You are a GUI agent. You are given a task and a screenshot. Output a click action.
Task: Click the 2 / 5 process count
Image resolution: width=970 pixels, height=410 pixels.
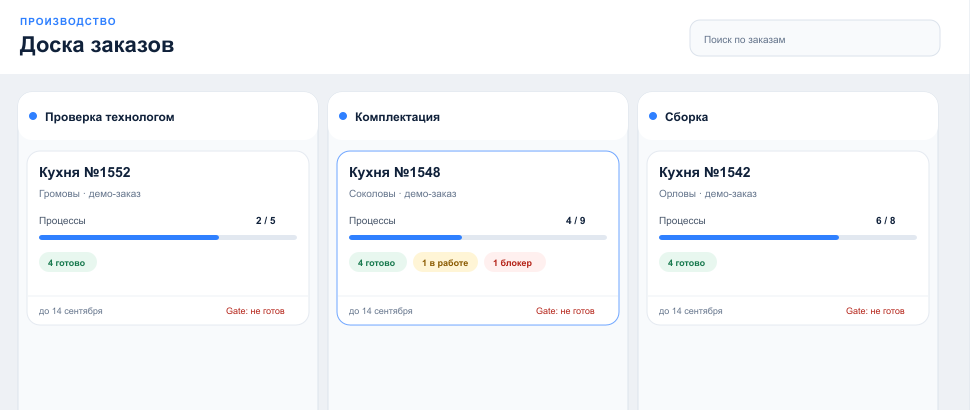click(x=266, y=221)
